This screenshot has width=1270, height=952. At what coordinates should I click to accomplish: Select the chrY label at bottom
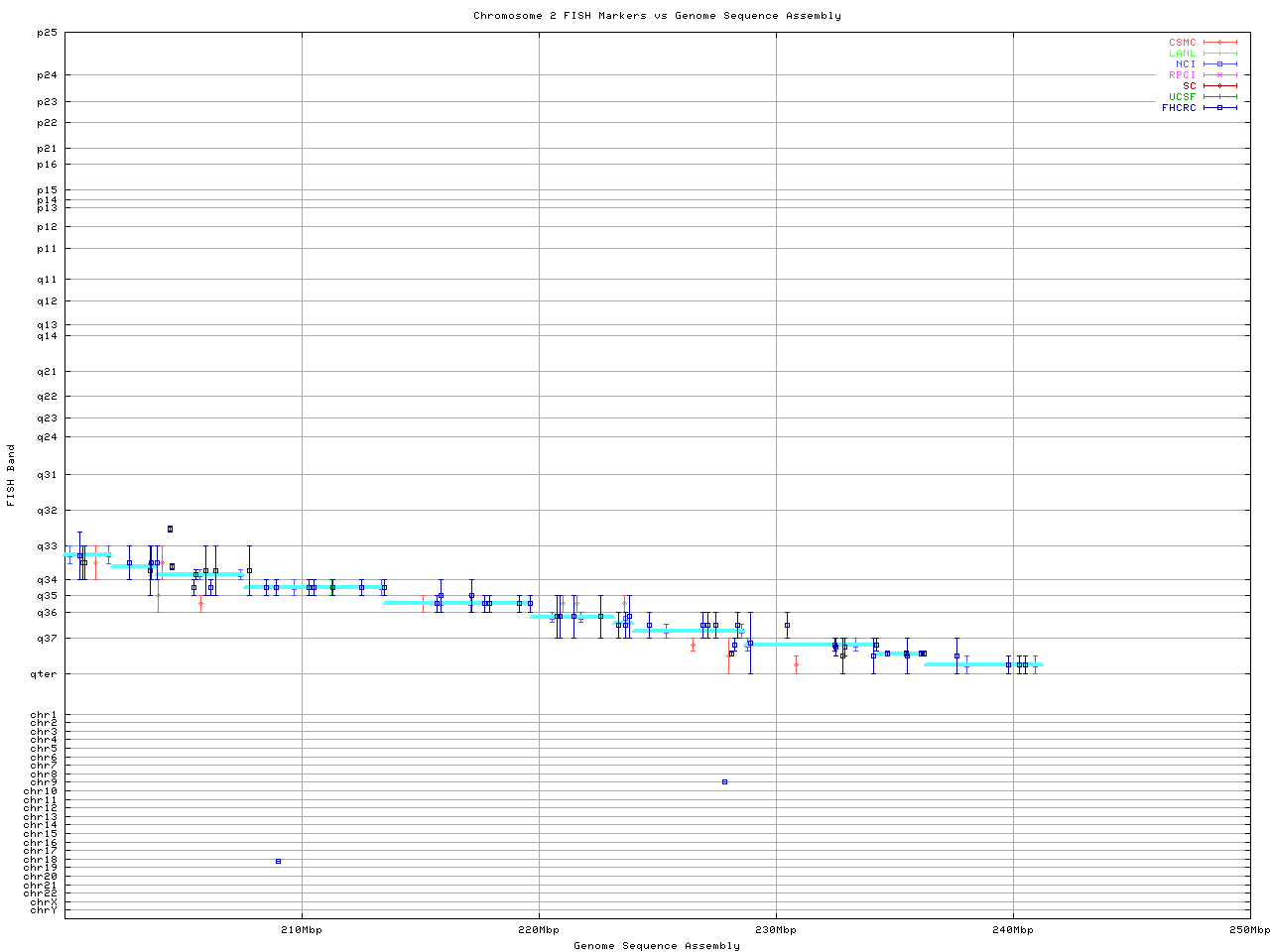tap(44, 910)
